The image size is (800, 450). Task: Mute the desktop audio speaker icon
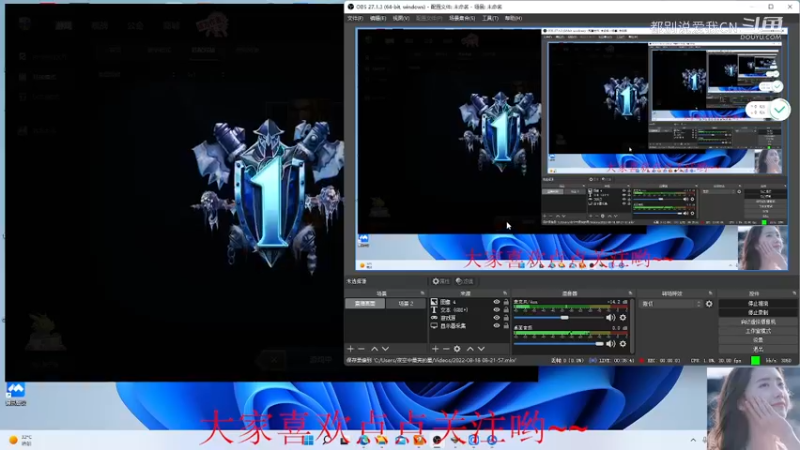pos(610,344)
